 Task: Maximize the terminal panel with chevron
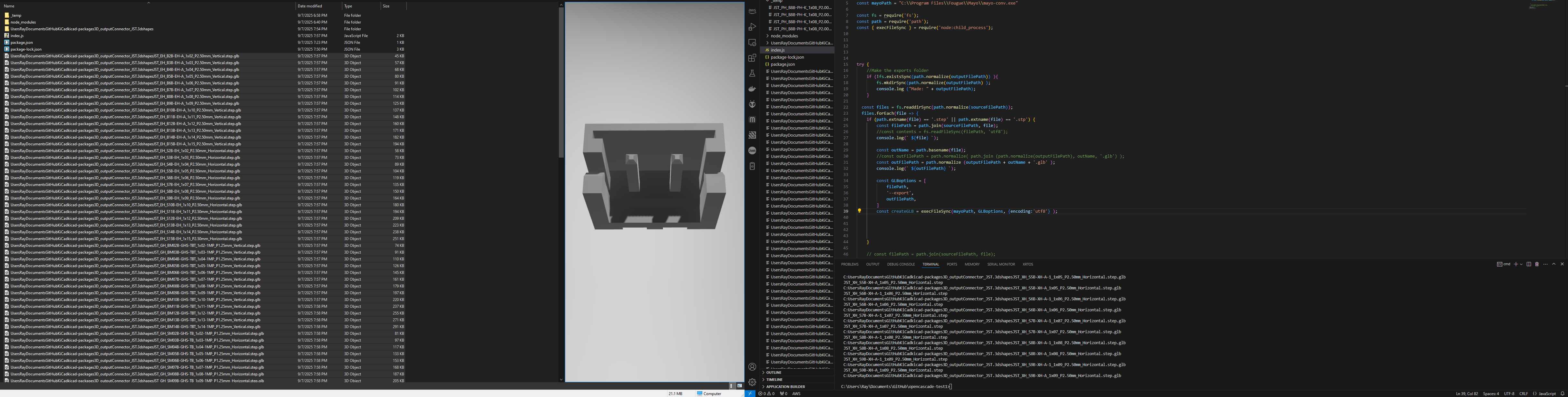tap(1553, 264)
